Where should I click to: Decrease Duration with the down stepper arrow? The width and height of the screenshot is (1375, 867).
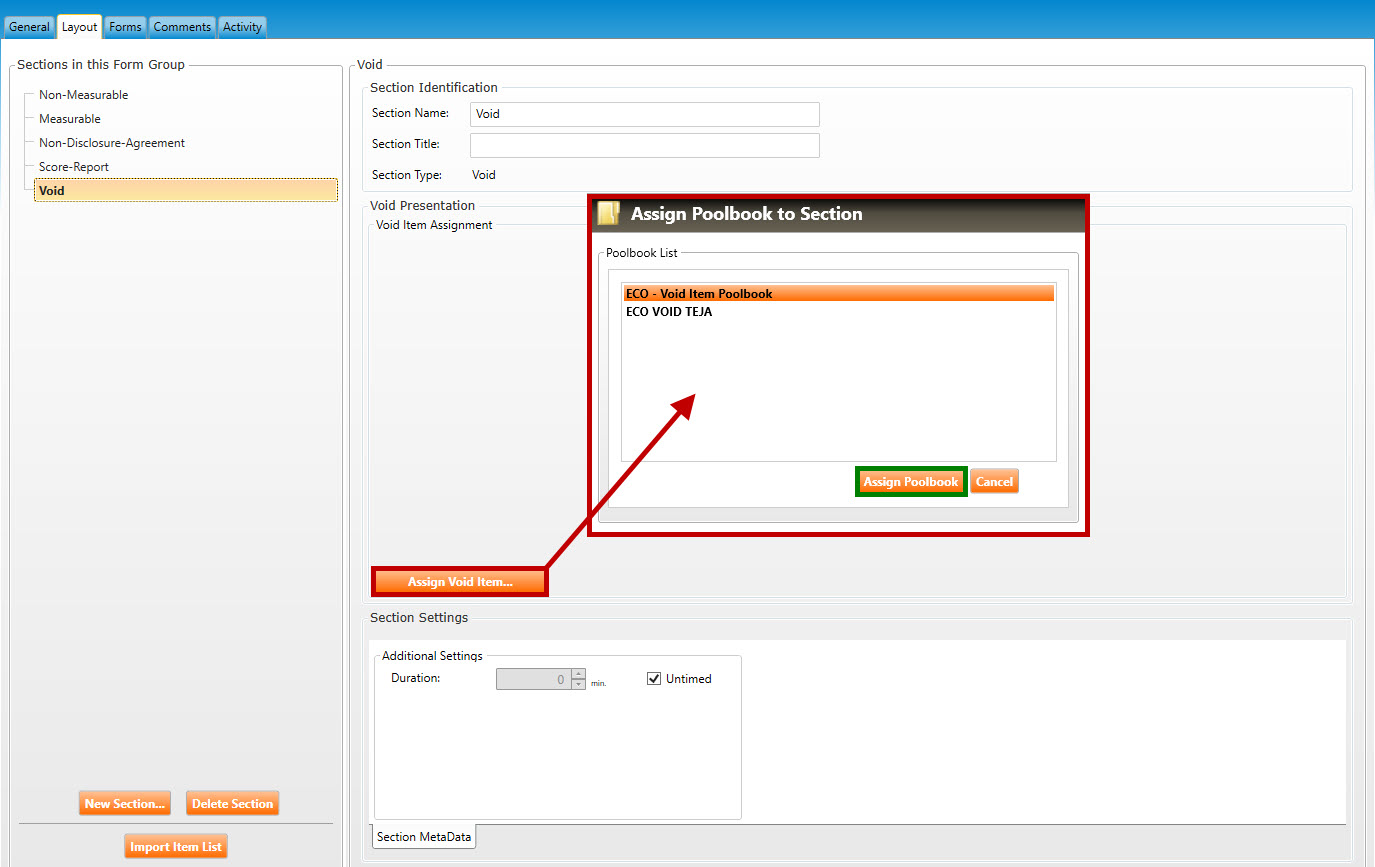point(578,685)
